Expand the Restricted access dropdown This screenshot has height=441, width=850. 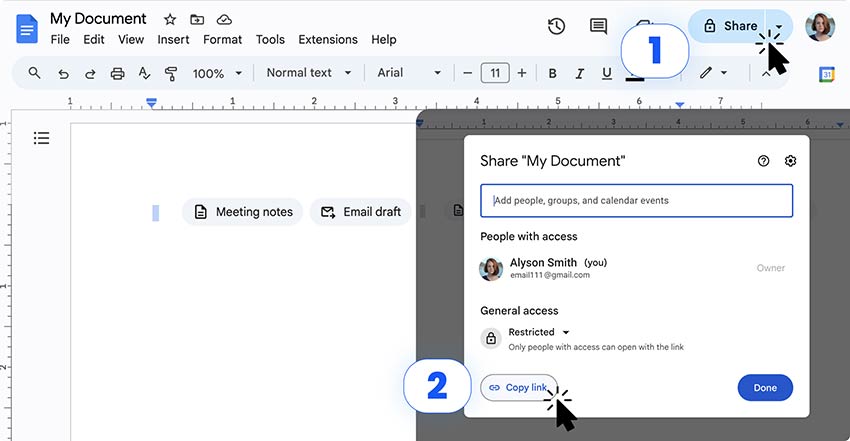point(539,332)
